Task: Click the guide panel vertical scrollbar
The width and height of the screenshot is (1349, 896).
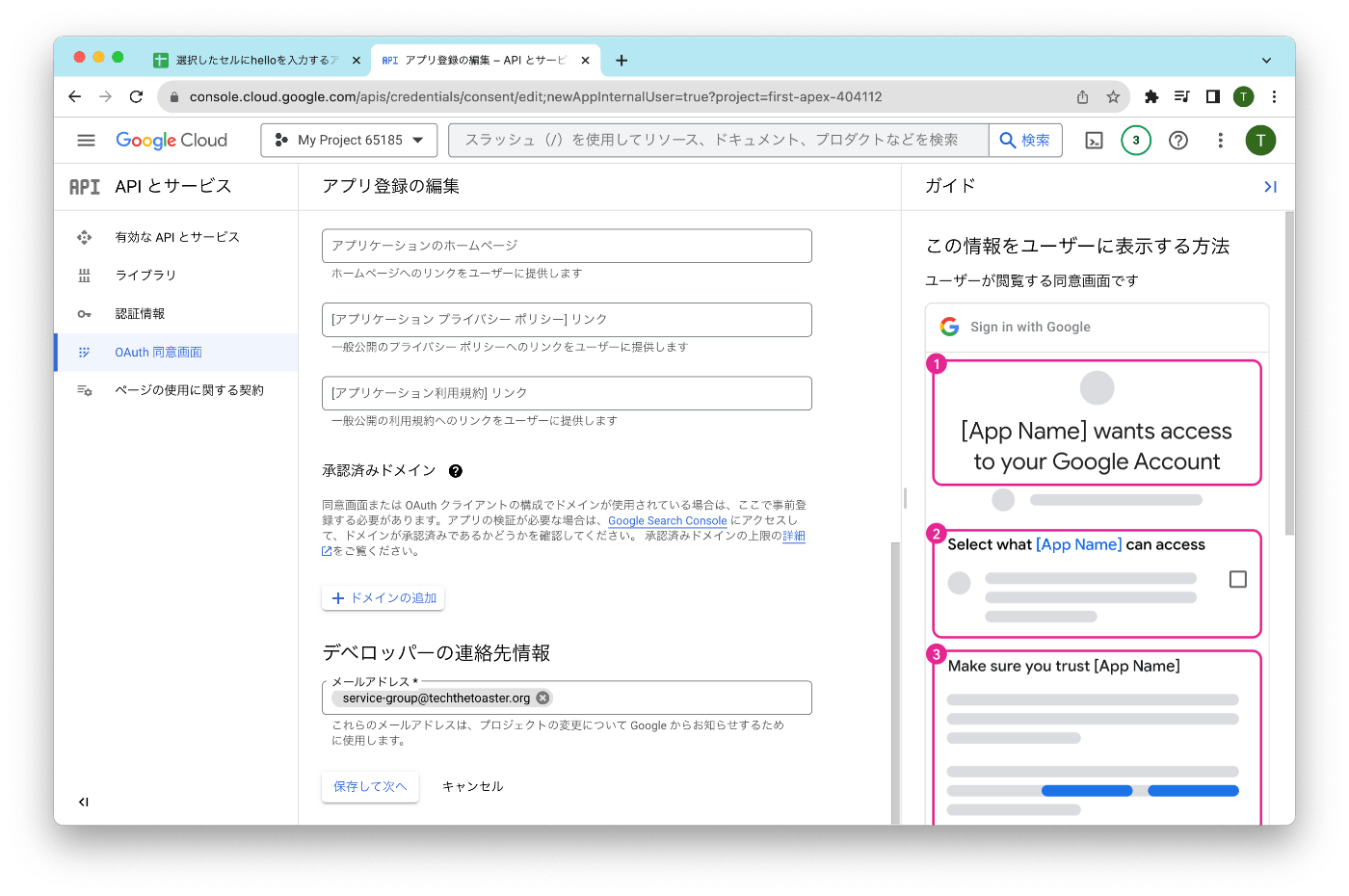Action: (1289, 374)
